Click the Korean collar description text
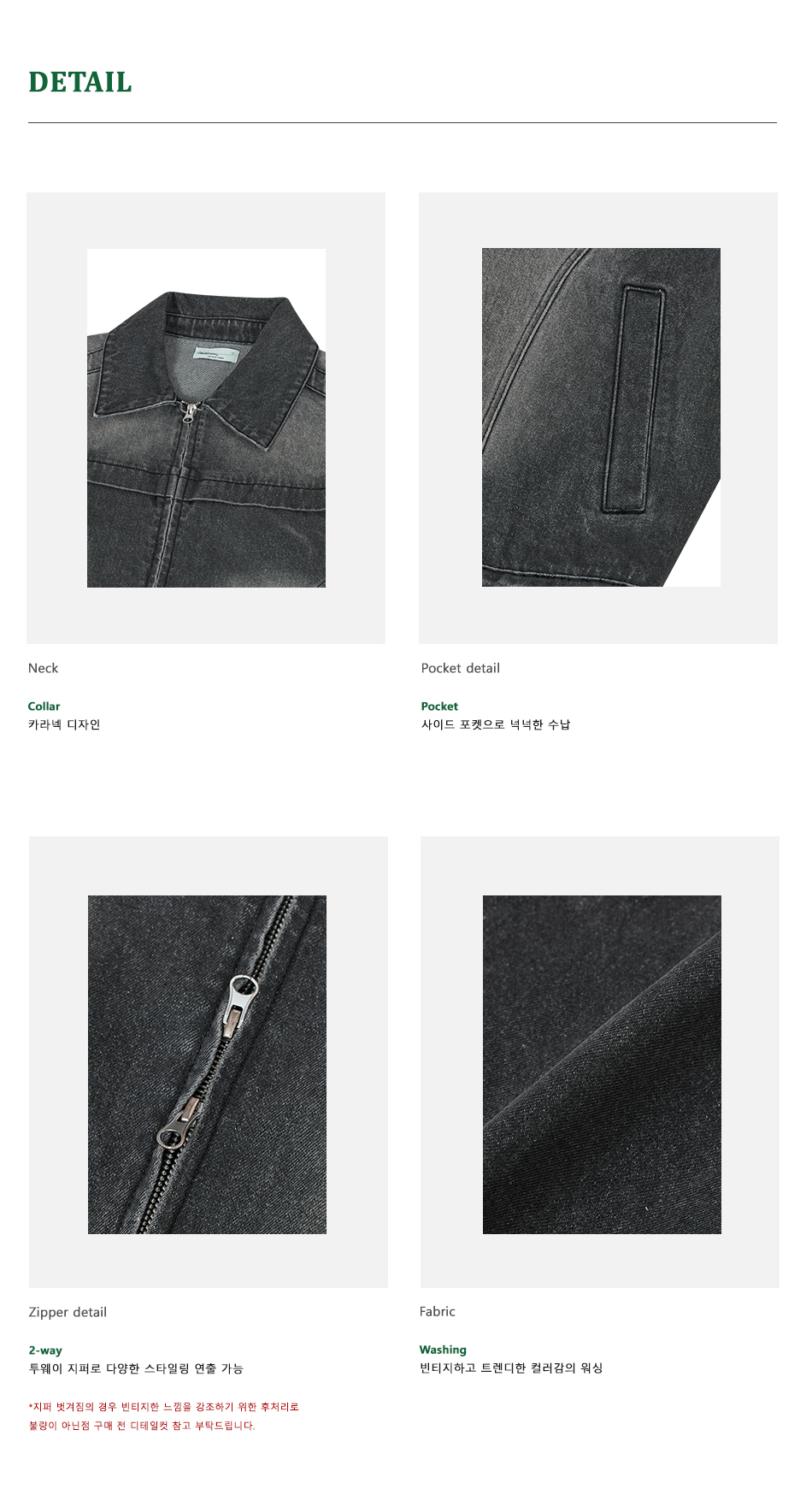This screenshot has height=1489, width=812. pos(64,724)
